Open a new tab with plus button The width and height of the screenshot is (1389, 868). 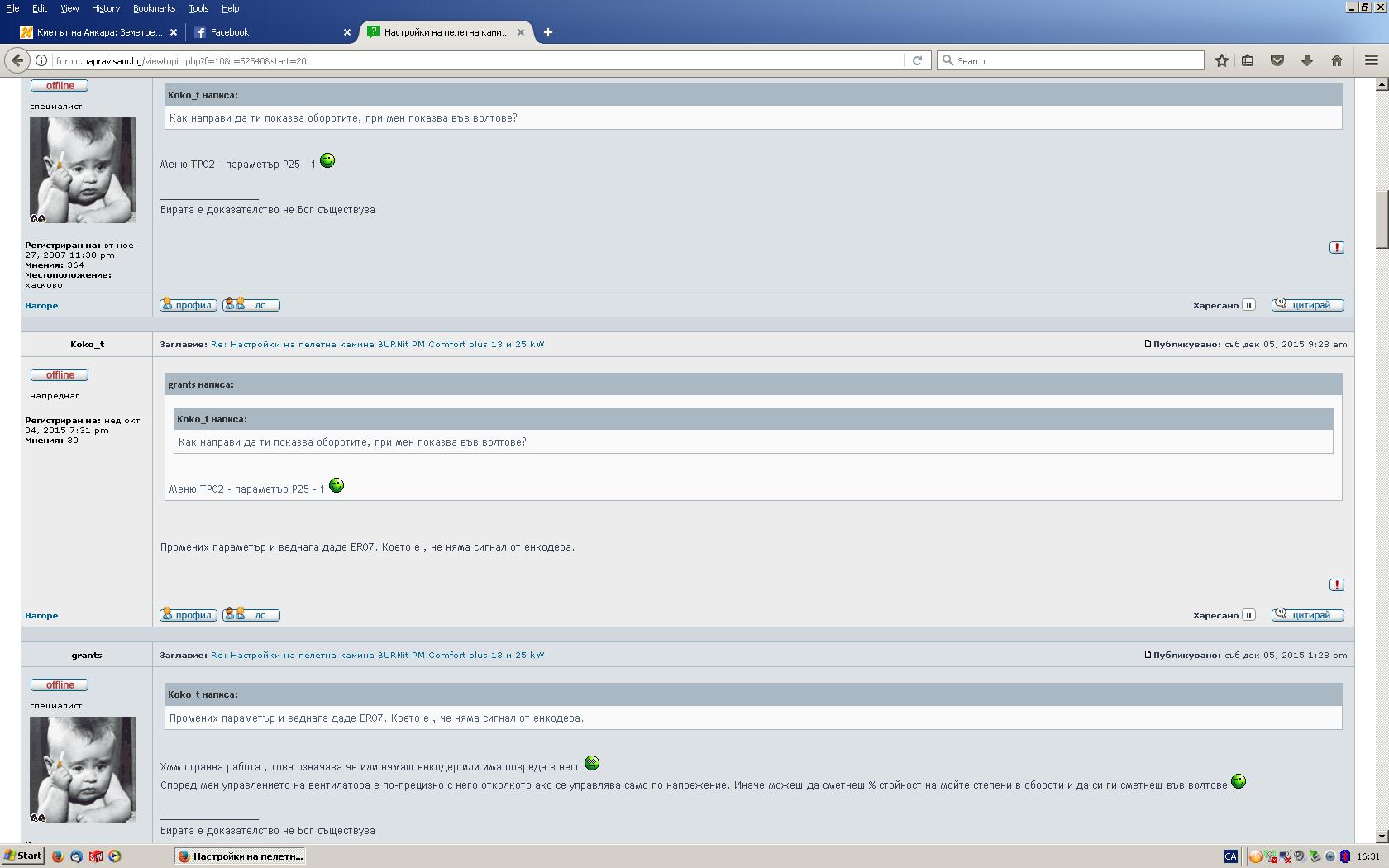pos(547,32)
